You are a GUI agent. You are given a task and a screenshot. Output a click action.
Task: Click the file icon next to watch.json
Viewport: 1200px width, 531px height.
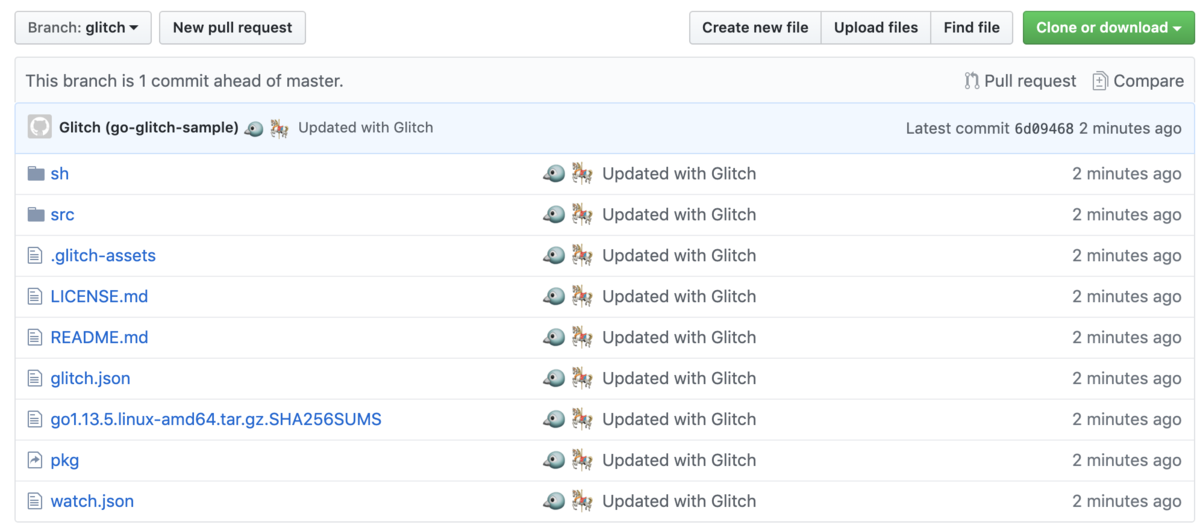pos(35,501)
